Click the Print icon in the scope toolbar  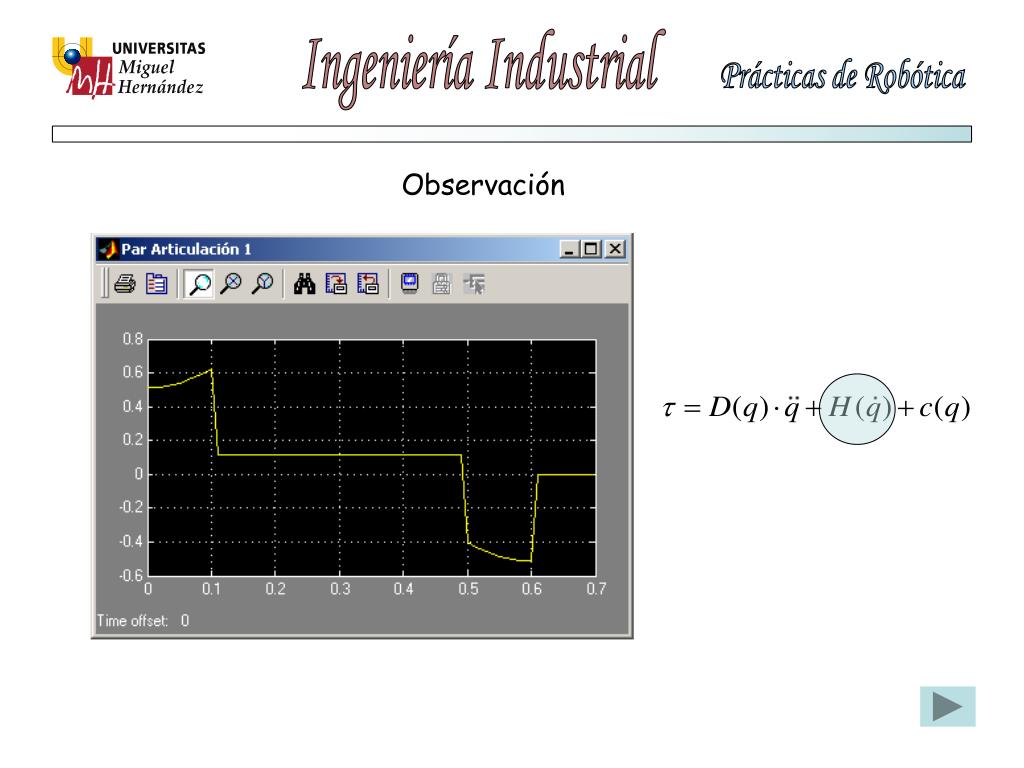[x=125, y=284]
